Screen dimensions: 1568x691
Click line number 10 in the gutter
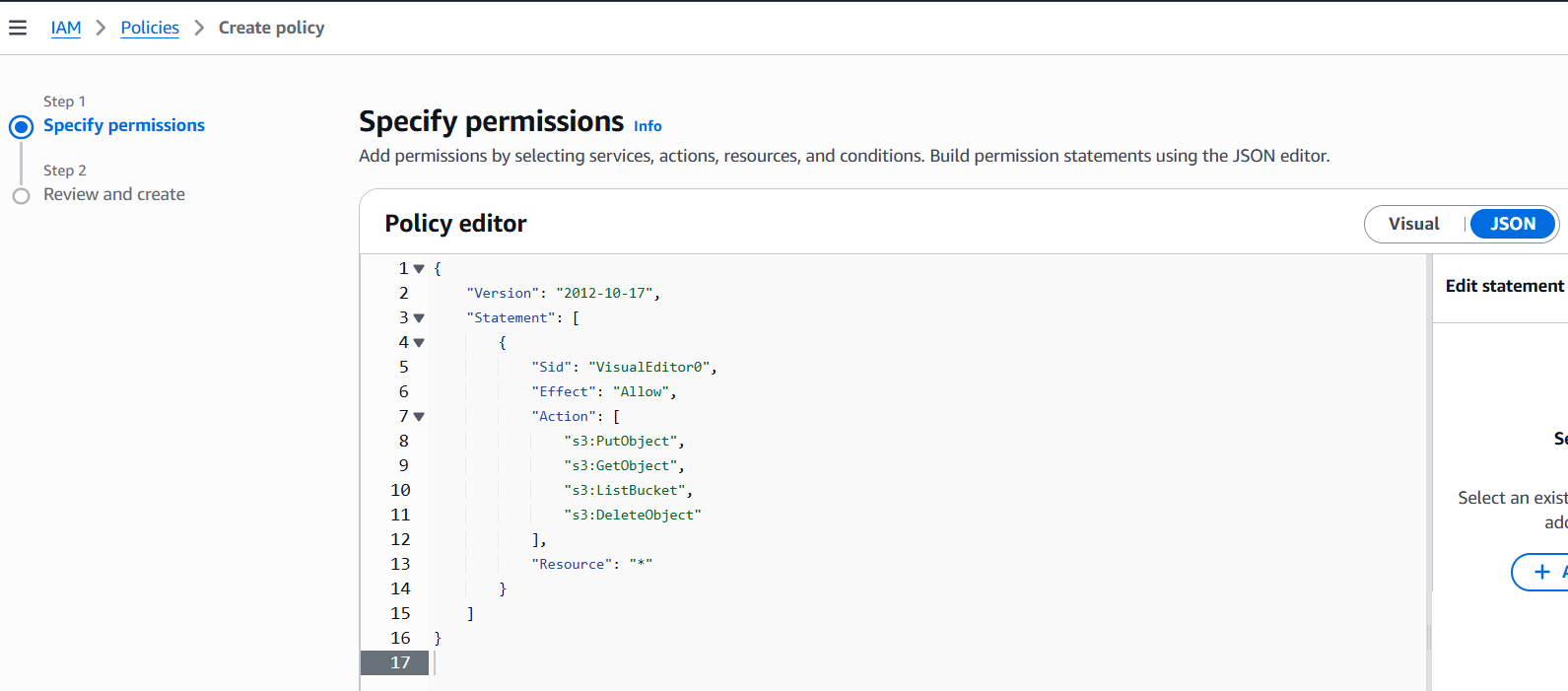pyautogui.click(x=400, y=490)
